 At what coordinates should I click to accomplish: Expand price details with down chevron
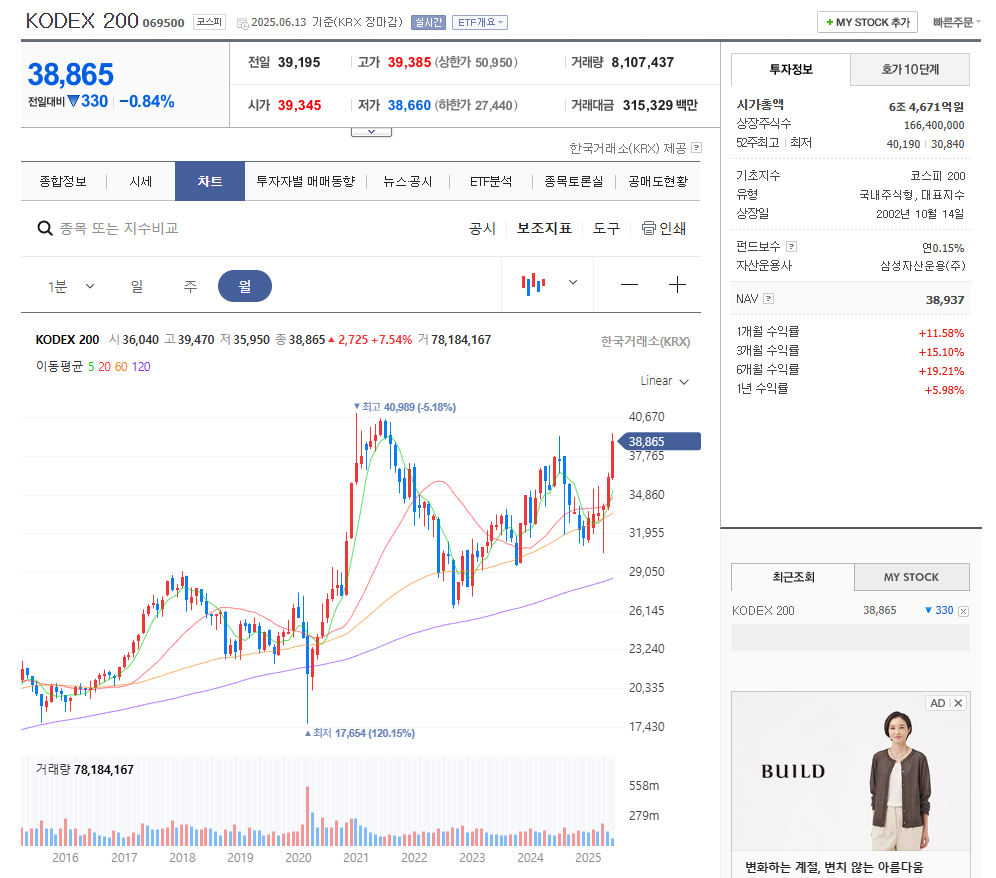click(x=372, y=132)
